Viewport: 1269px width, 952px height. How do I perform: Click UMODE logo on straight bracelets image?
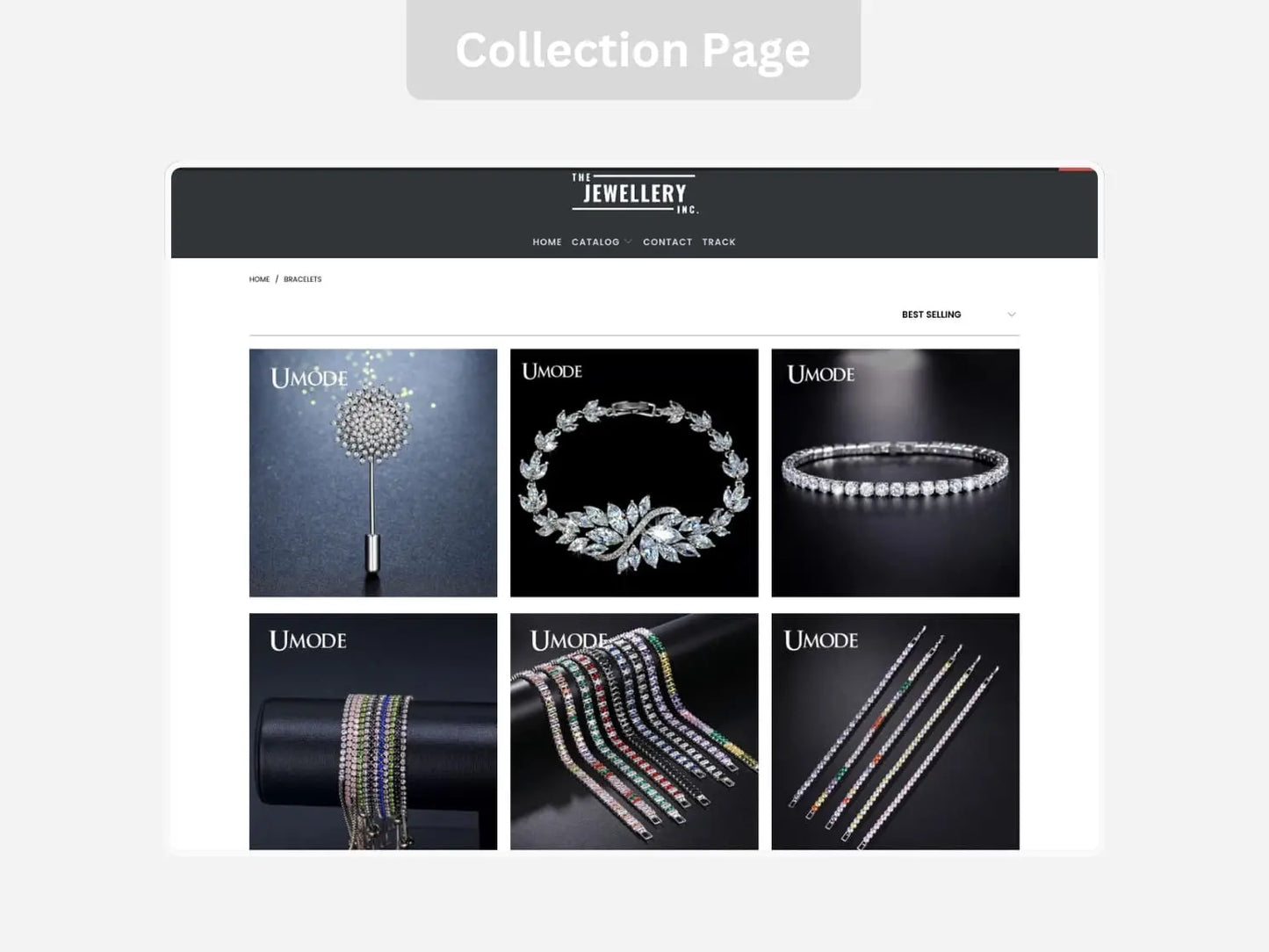click(821, 640)
